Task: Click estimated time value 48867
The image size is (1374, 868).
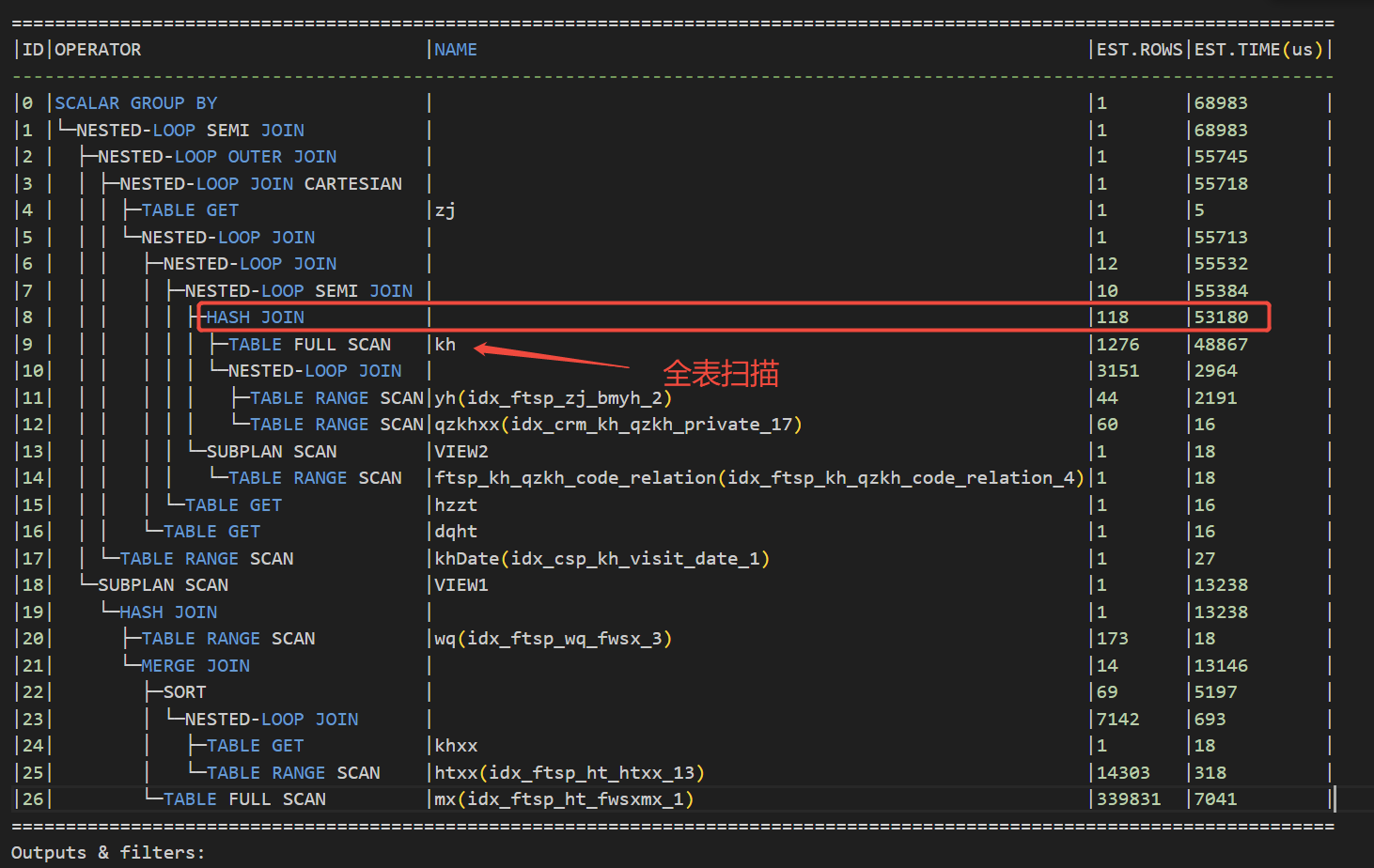Action: 1222,345
